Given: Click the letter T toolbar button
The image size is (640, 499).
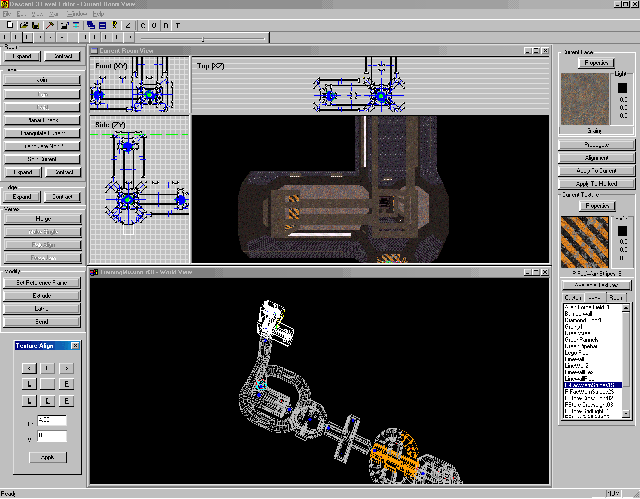Looking at the screenshot, I should [x=178, y=25].
